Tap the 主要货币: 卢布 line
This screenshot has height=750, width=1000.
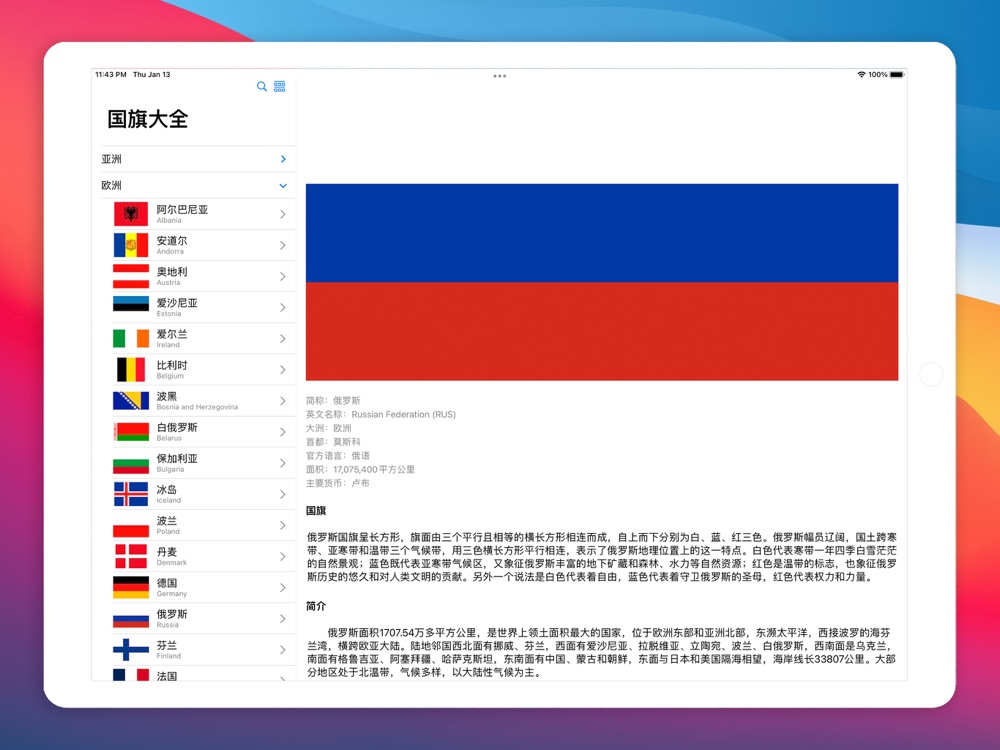(x=337, y=483)
